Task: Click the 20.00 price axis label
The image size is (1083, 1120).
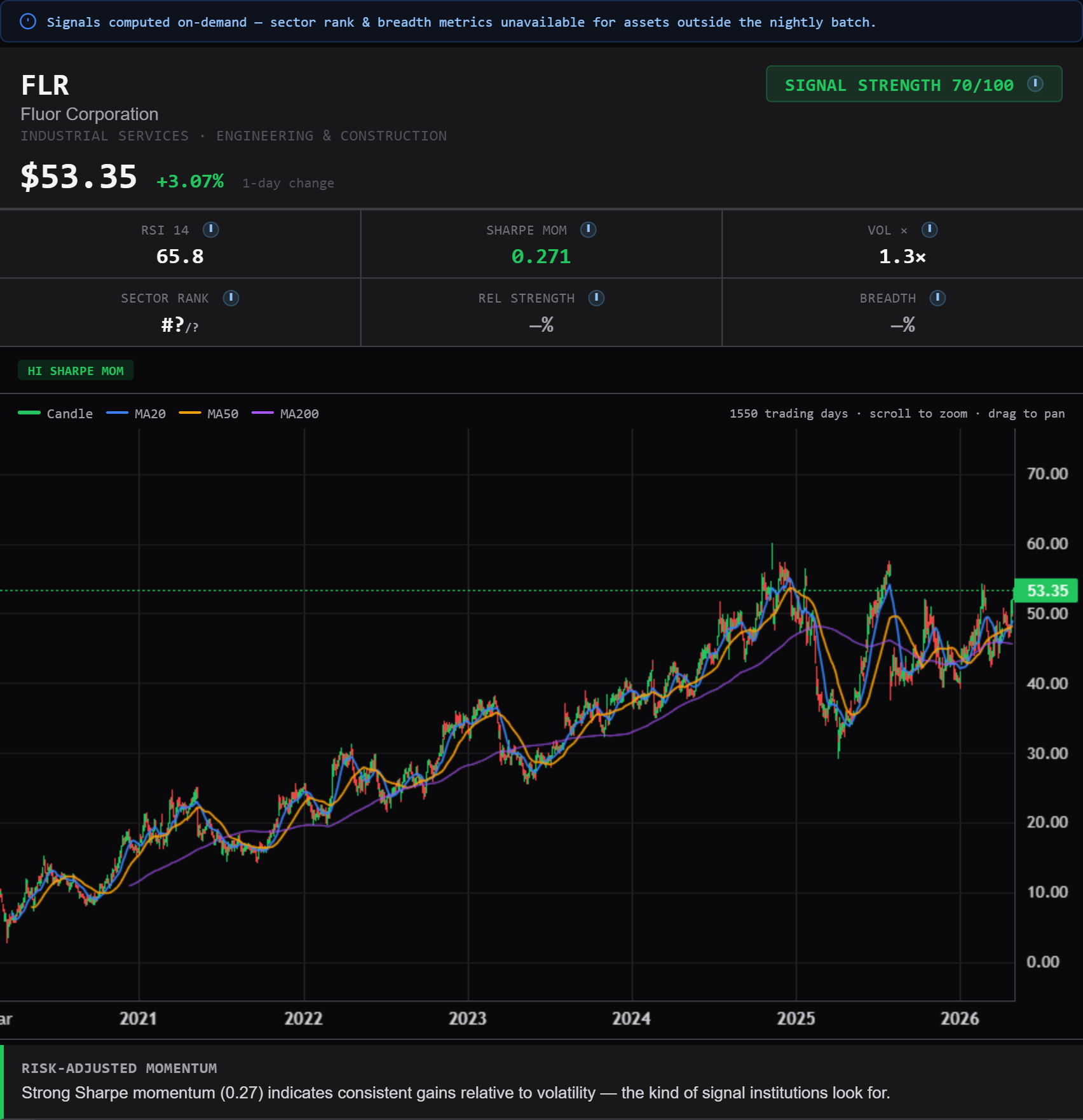Action: [1047, 822]
